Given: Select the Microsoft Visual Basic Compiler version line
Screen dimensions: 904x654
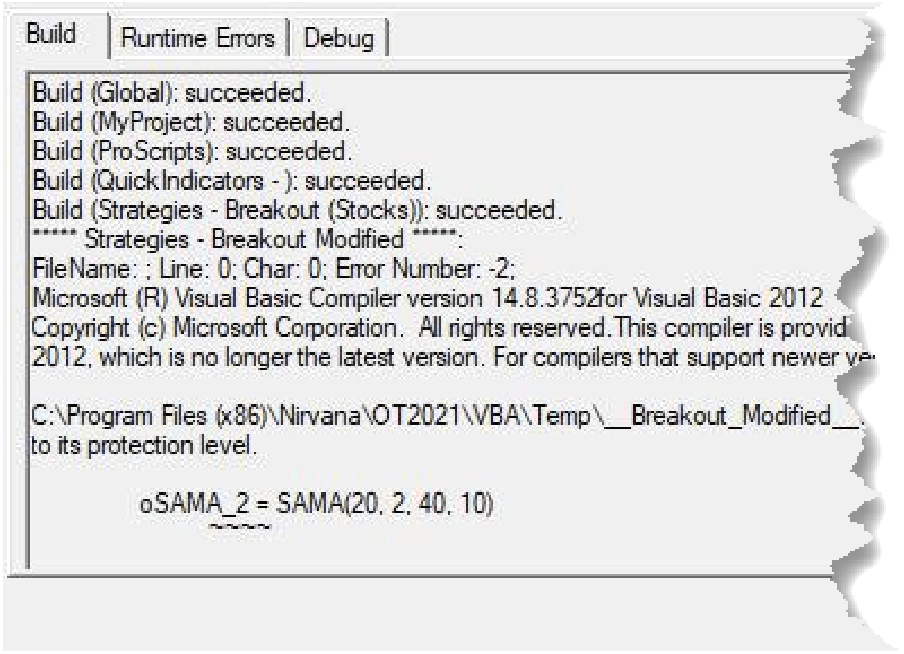Looking at the screenshot, I should [x=427, y=298].
